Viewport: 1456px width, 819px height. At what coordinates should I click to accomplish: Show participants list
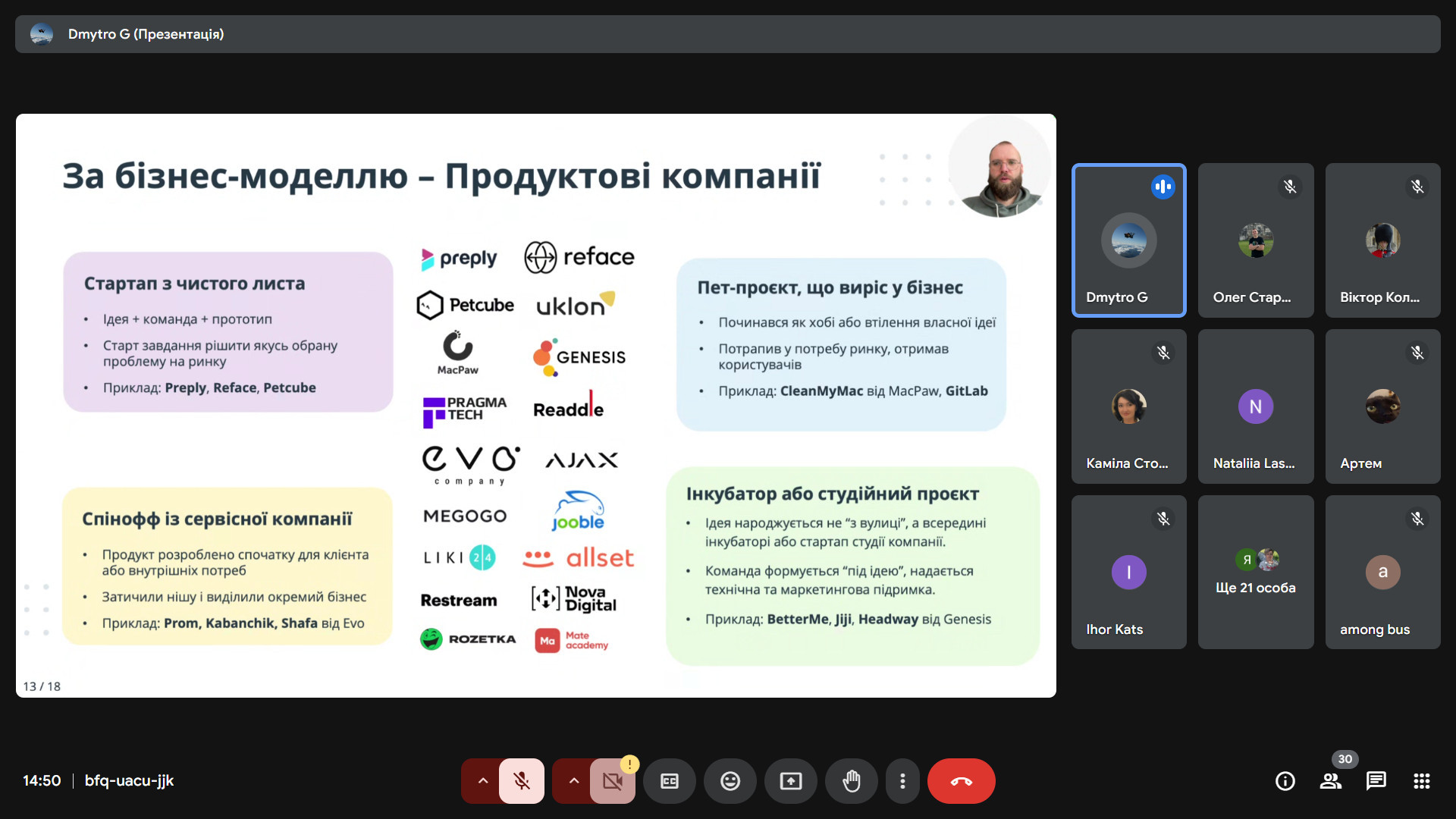(x=1331, y=781)
